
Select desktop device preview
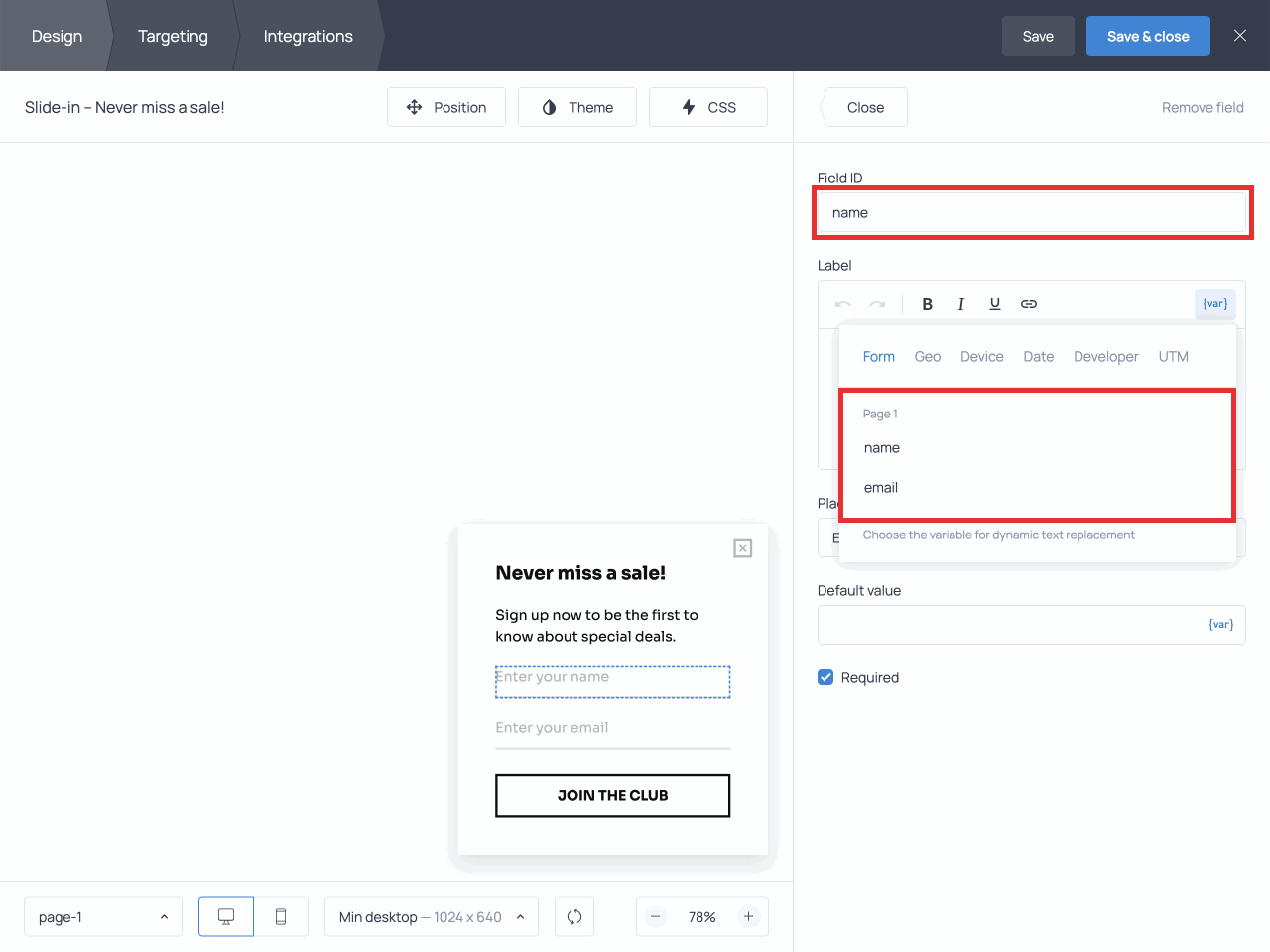pyautogui.click(x=226, y=917)
